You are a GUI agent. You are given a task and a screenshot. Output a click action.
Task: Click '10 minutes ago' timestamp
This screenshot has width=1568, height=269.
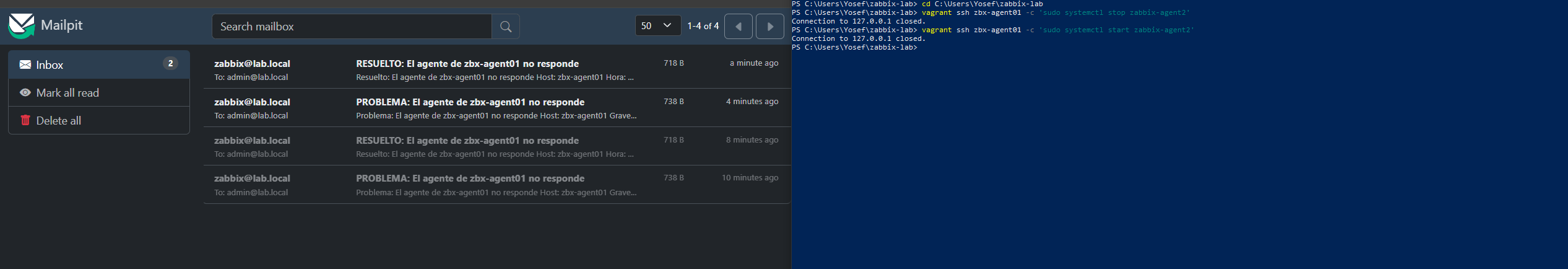click(x=750, y=177)
